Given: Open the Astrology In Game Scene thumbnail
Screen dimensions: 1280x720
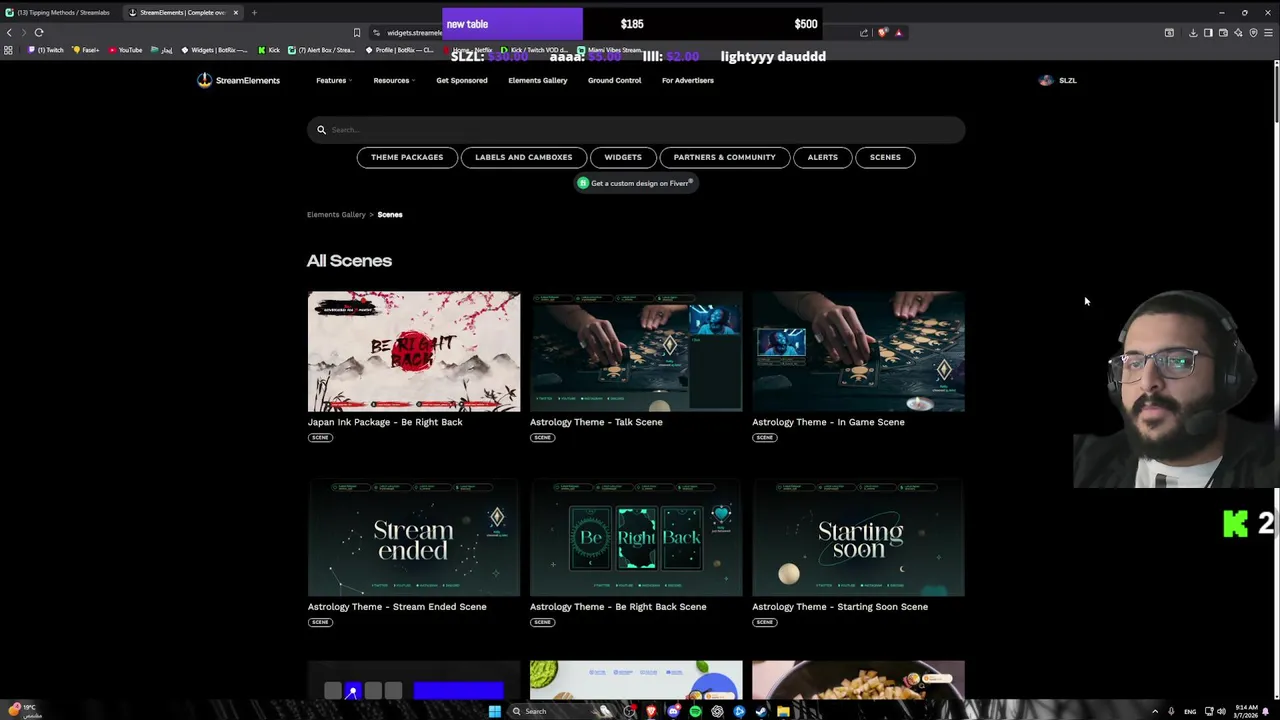Looking at the screenshot, I should pyautogui.click(x=858, y=351).
